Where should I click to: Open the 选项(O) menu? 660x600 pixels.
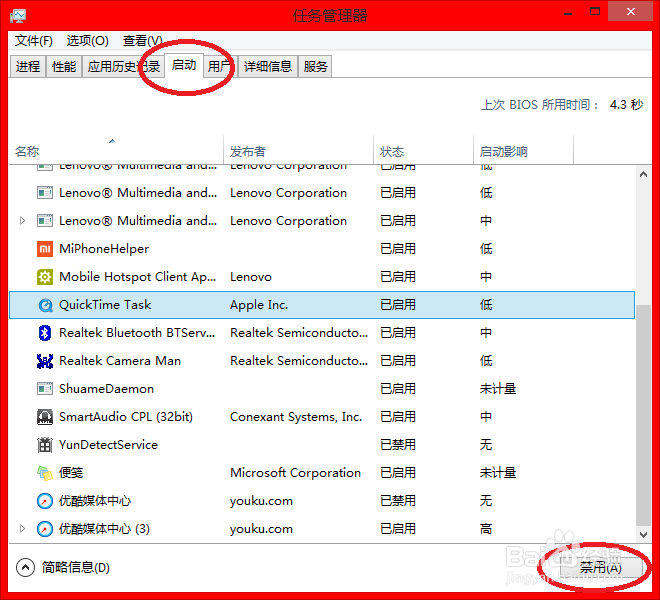click(88, 41)
